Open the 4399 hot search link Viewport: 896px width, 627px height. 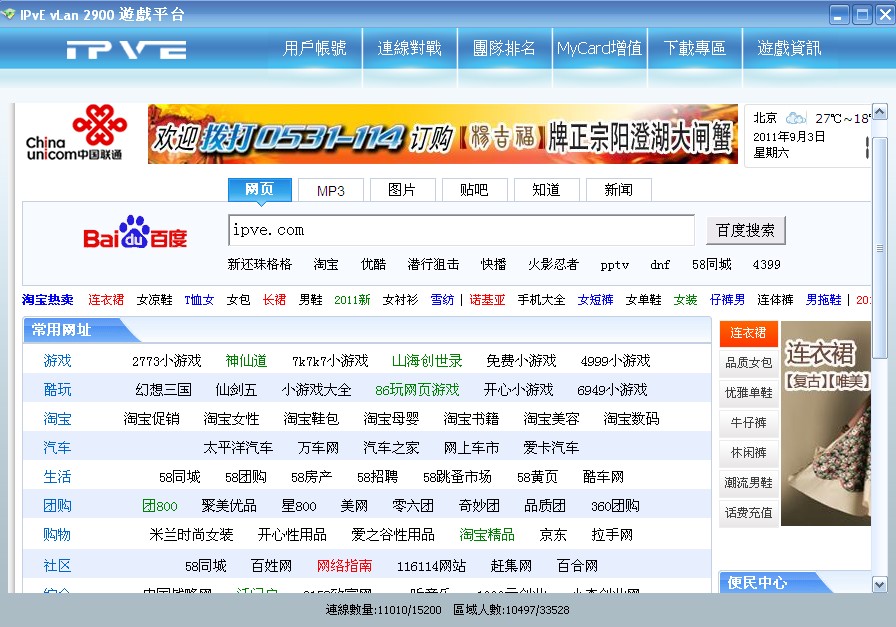(766, 265)
